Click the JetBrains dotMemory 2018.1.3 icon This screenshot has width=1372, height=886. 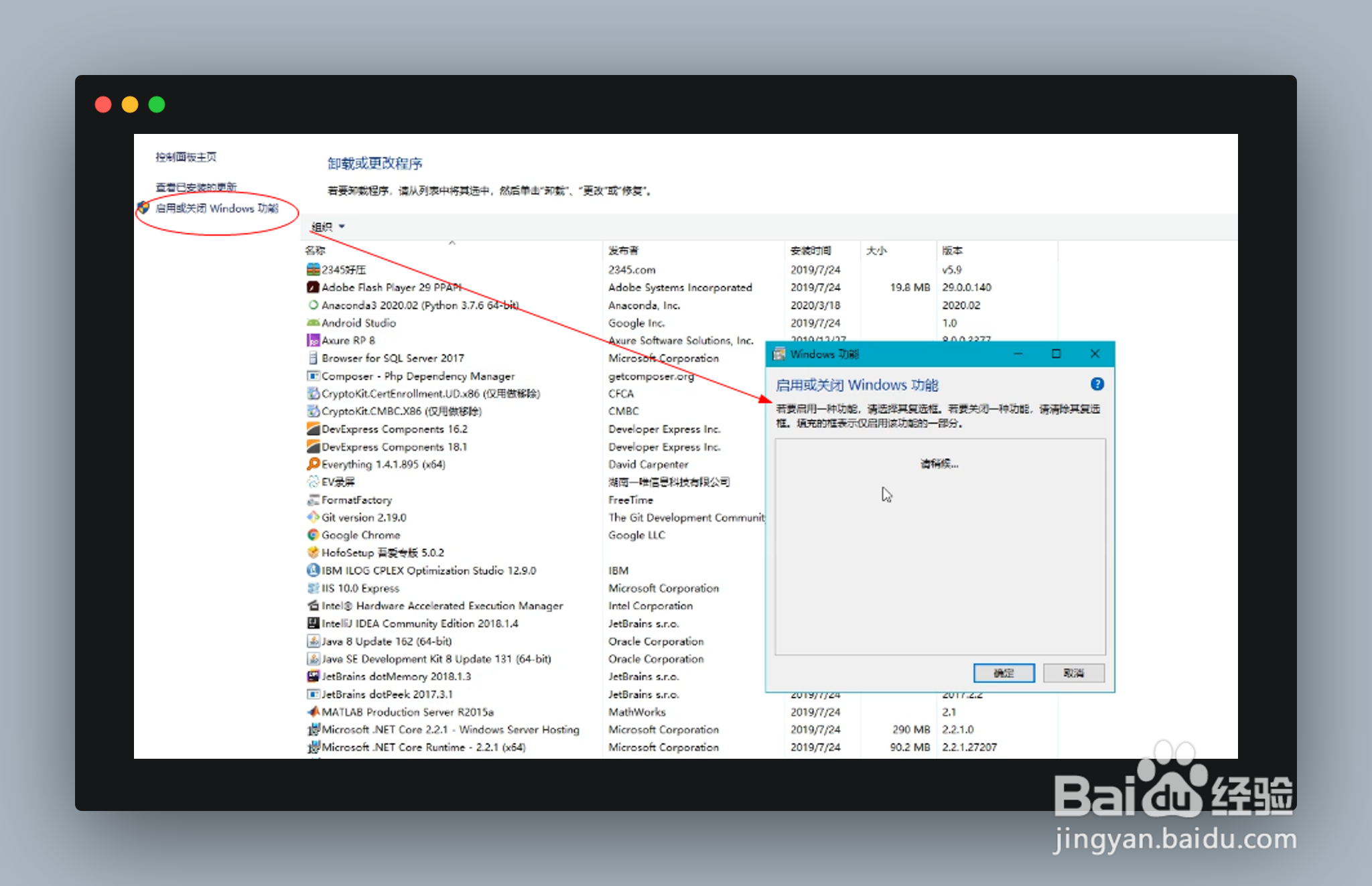coord(313,676)
